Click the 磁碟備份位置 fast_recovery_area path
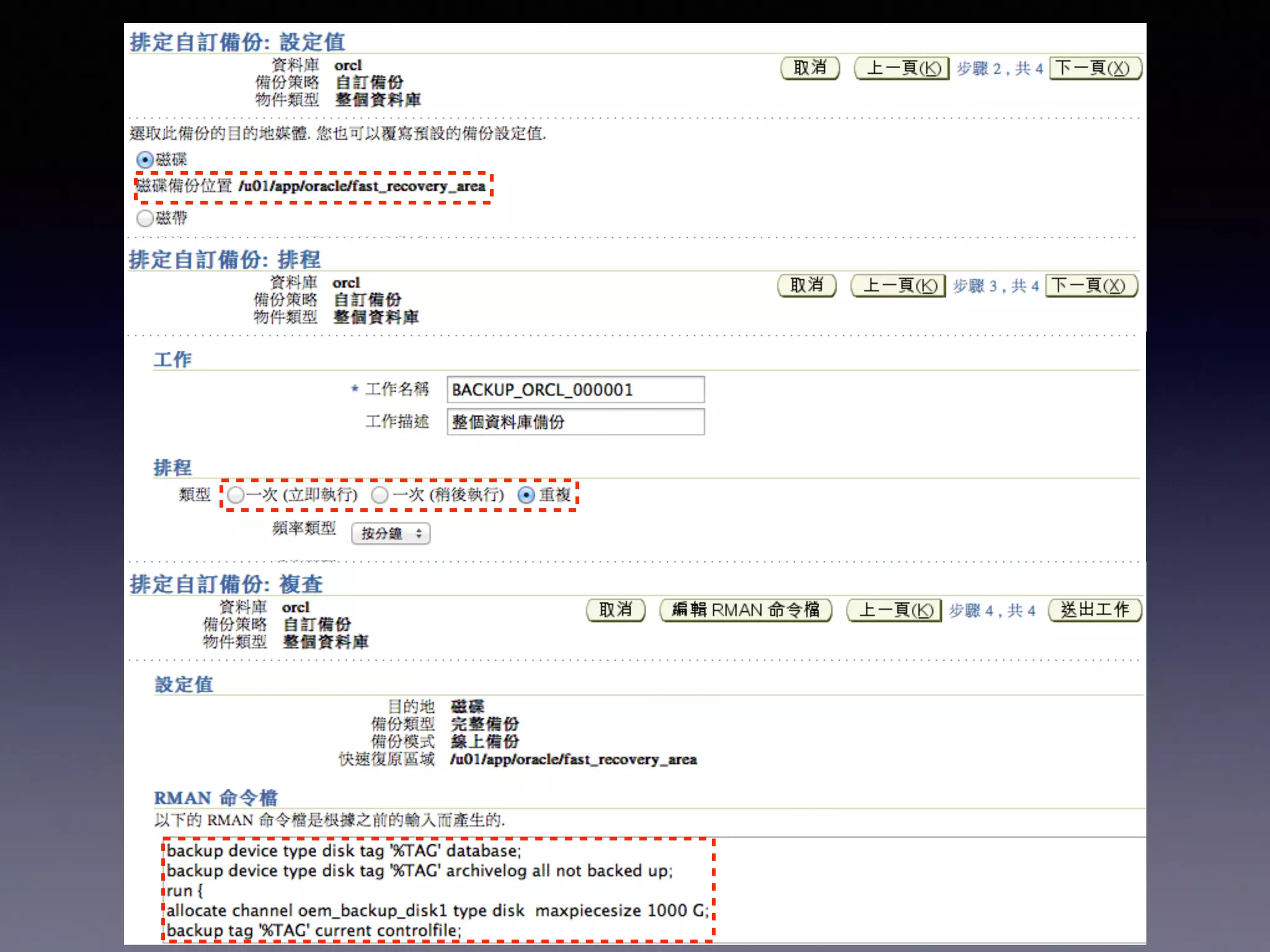This screenshot has width=1270, height=952. coord(362,187)
